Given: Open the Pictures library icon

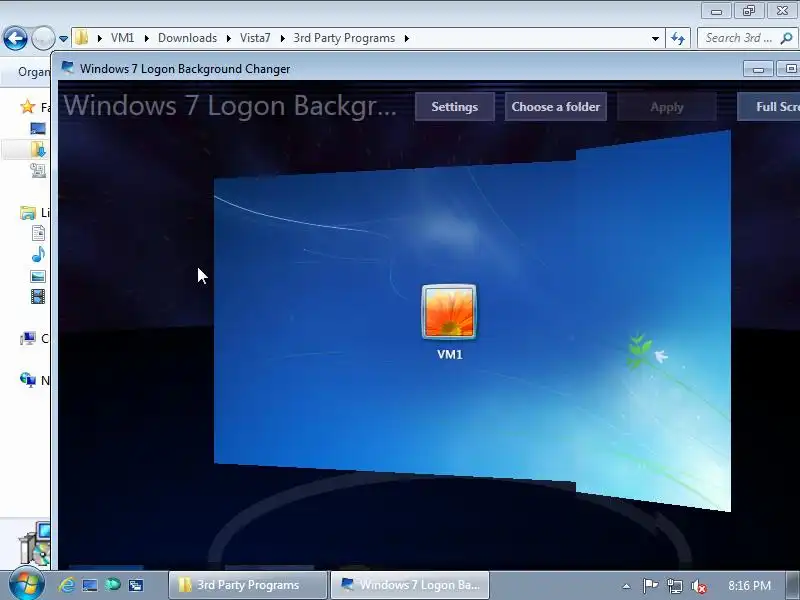Looking at the screenshot, I should coord(38,277).
